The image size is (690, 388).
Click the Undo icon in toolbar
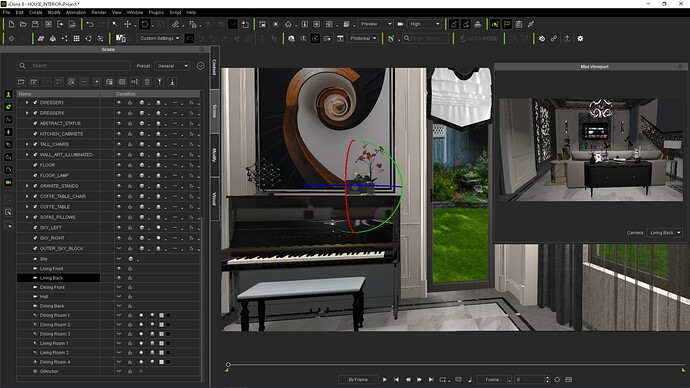90,24
